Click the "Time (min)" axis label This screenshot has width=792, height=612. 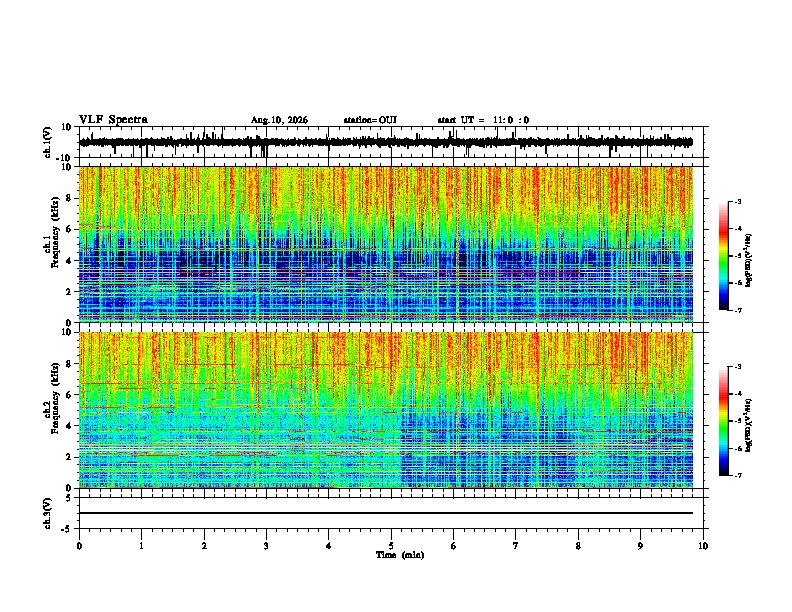(400, 555)
